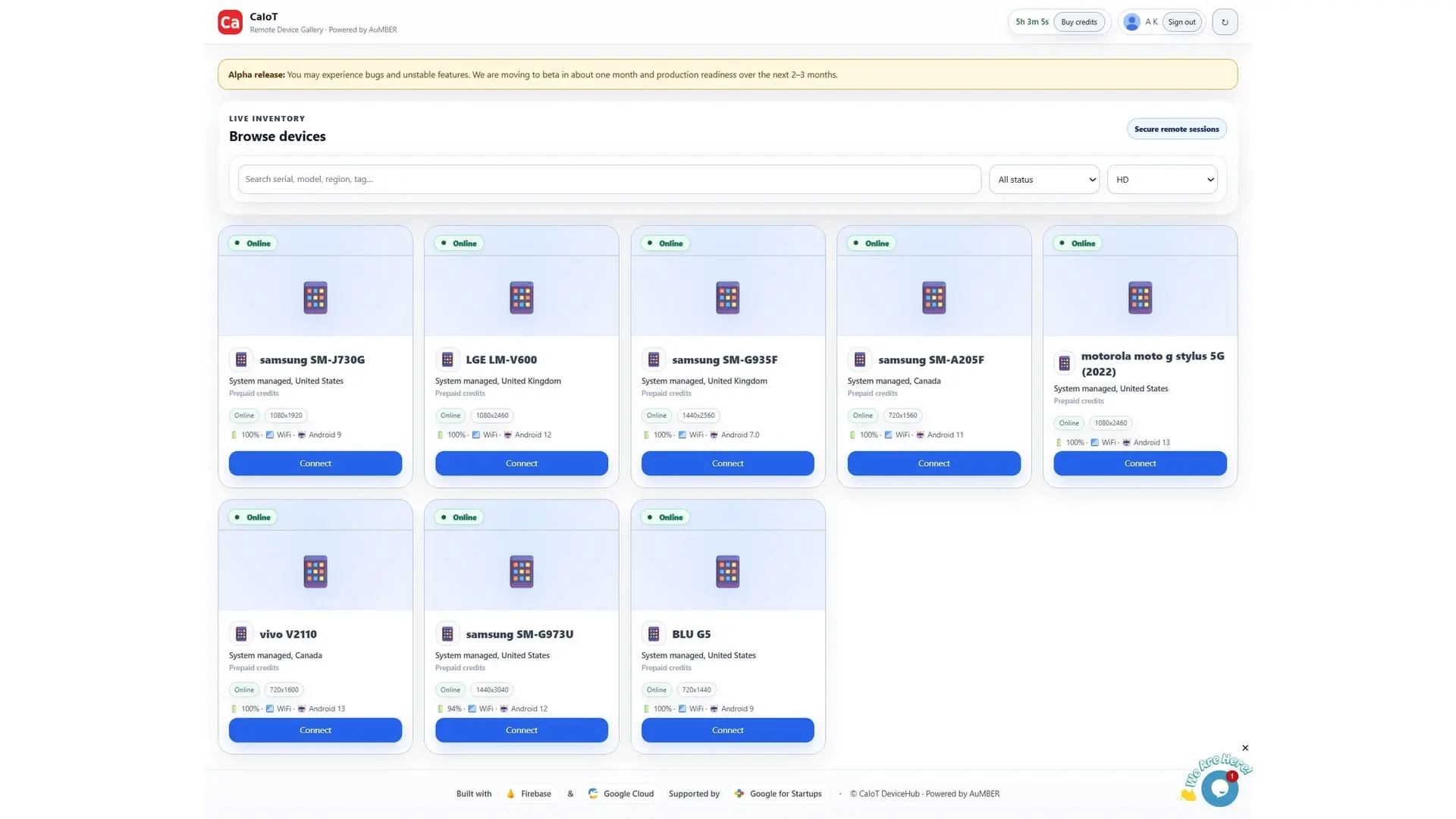Click samsung SM-A205F device thumbnail icon

coord(934,298)
